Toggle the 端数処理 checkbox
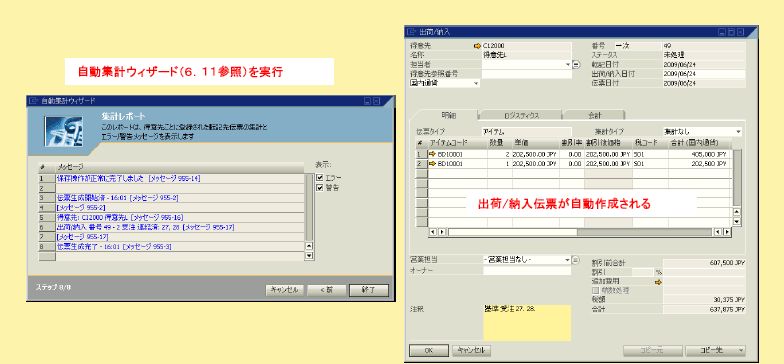The height and width of the screenshot is (364, 784). coord(595,290)
